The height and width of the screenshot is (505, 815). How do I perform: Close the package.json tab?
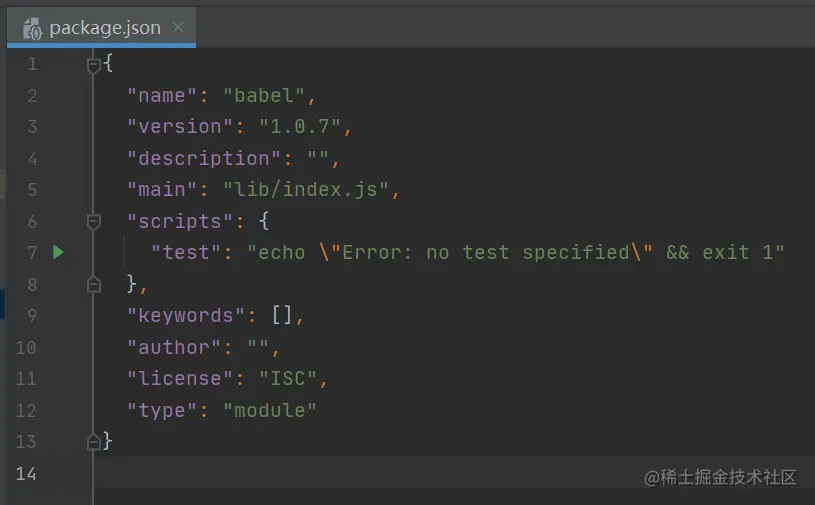tap(178, 27)
